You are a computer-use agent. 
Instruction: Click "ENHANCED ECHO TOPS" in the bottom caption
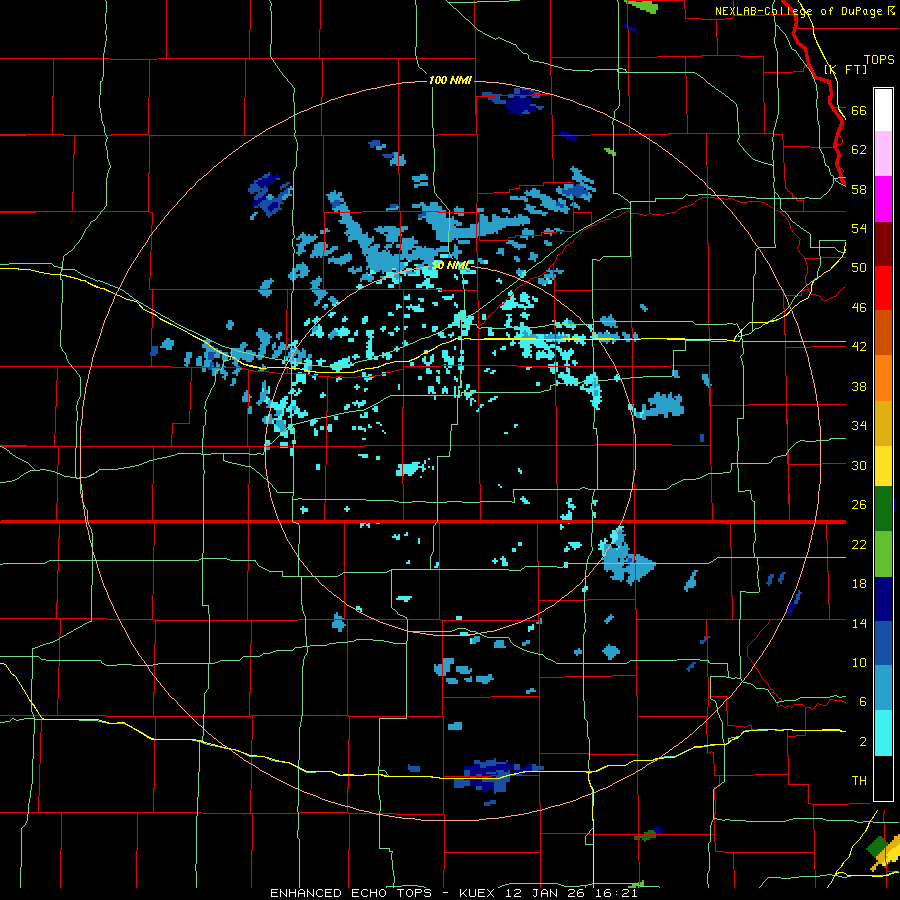[351, 893]
